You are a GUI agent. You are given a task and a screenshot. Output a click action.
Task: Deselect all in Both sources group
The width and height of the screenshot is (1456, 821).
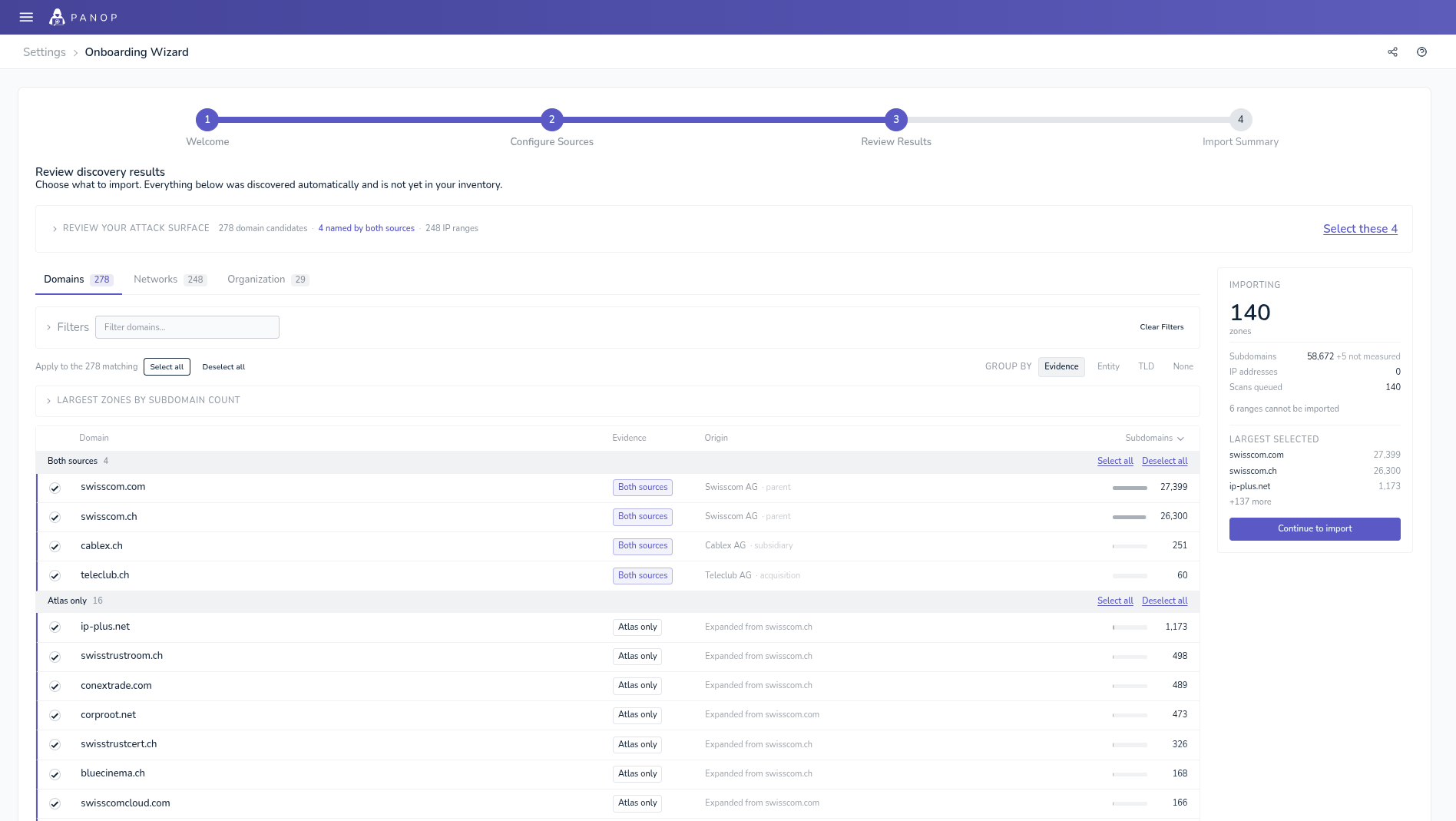coord(1164,461)
